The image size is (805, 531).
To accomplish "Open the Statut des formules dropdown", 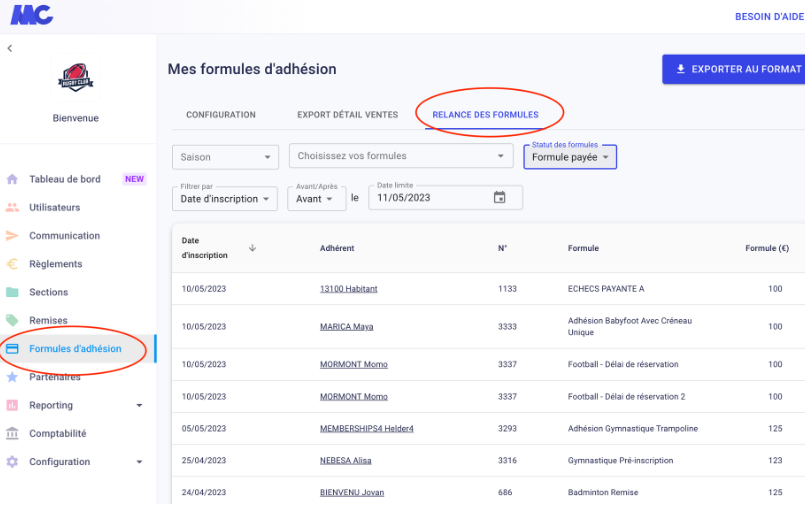I will pos(570,157).
